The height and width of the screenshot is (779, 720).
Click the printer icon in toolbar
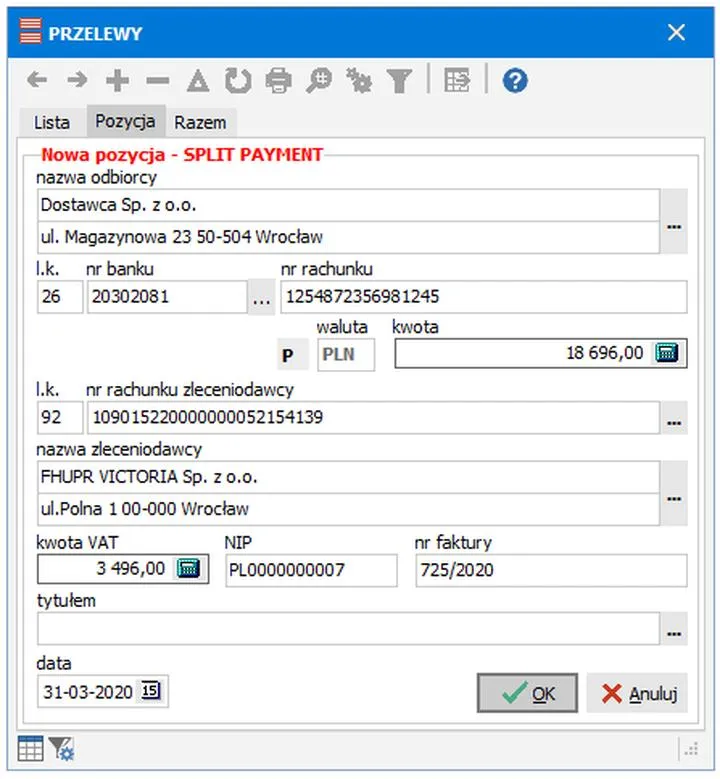point(278,81)
